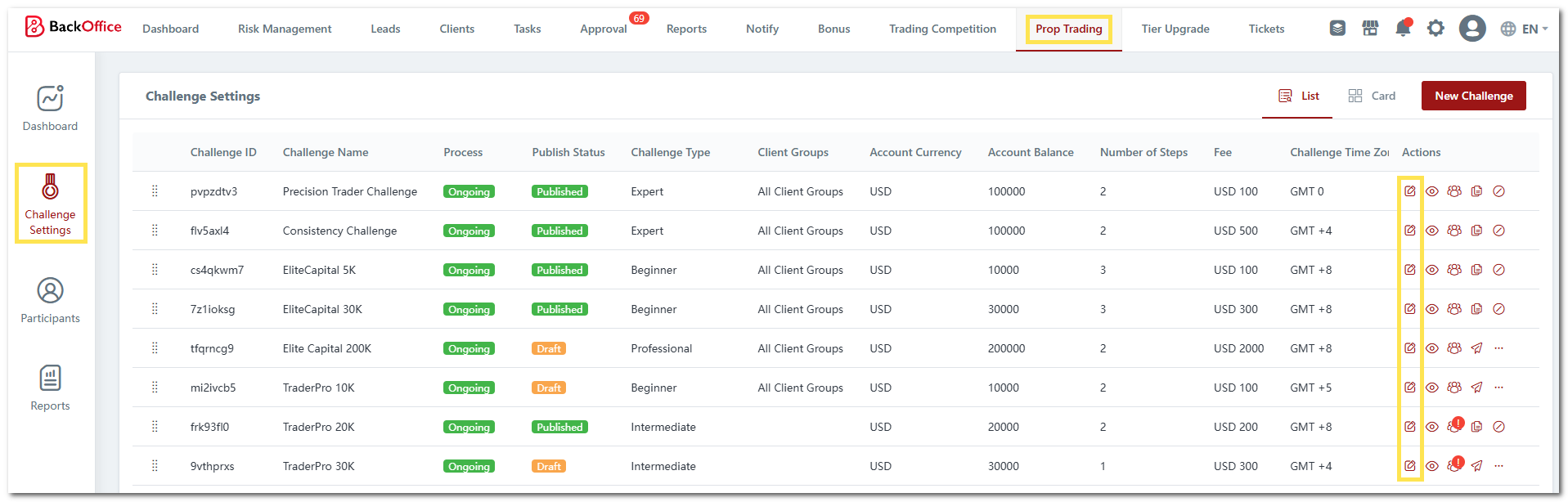Image resolution: width=1568 pixels, height=502 pixels.
Task: Click the eye icon for TraderPro 10K
Action: 1432,388
